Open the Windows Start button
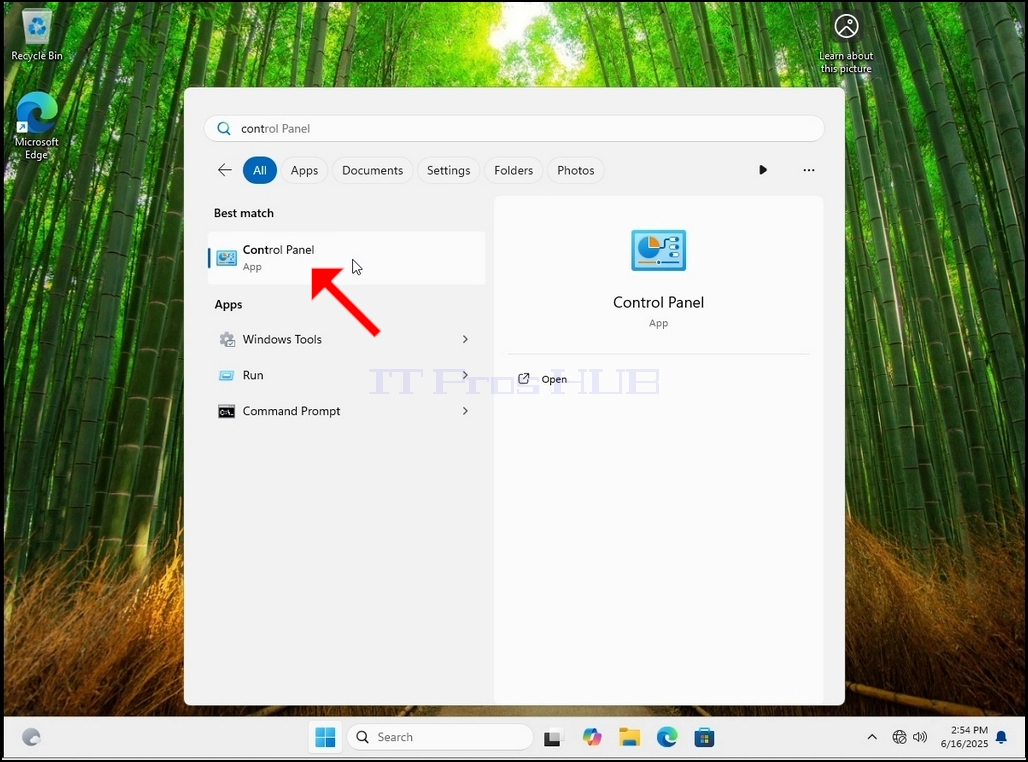Screen dimensions: 1028x762 325,737
